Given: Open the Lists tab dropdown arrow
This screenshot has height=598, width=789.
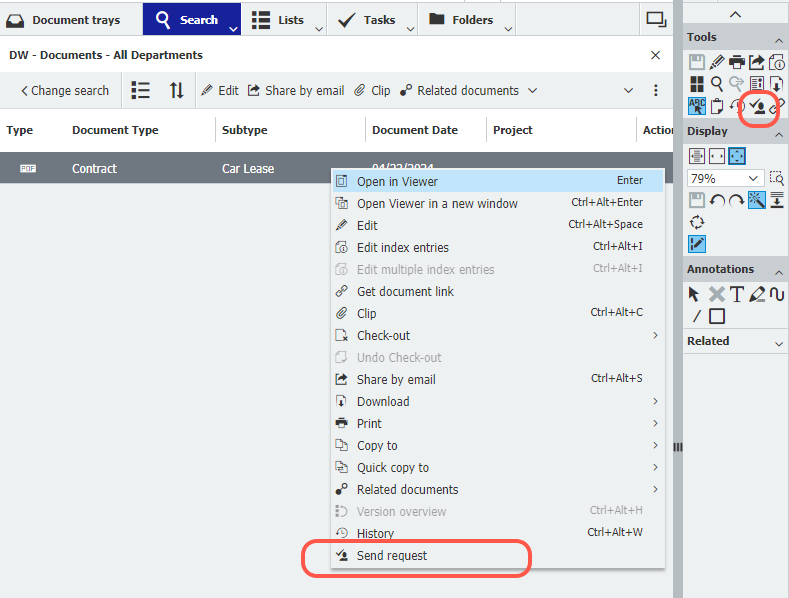Looking at the screenshot, I should click(319, 29).
